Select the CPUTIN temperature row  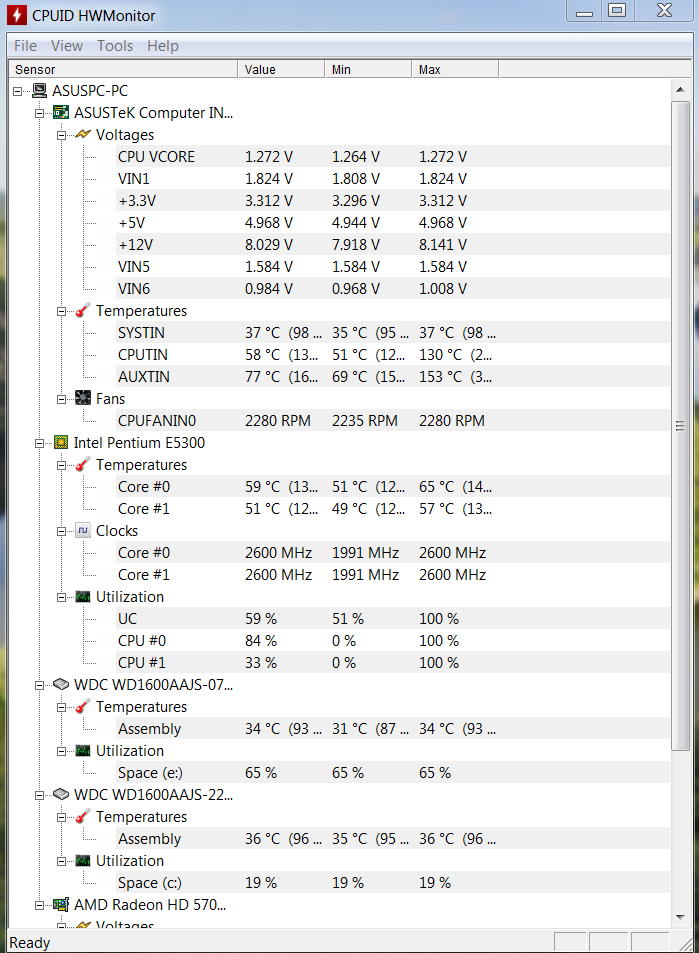tap(393, 355)
